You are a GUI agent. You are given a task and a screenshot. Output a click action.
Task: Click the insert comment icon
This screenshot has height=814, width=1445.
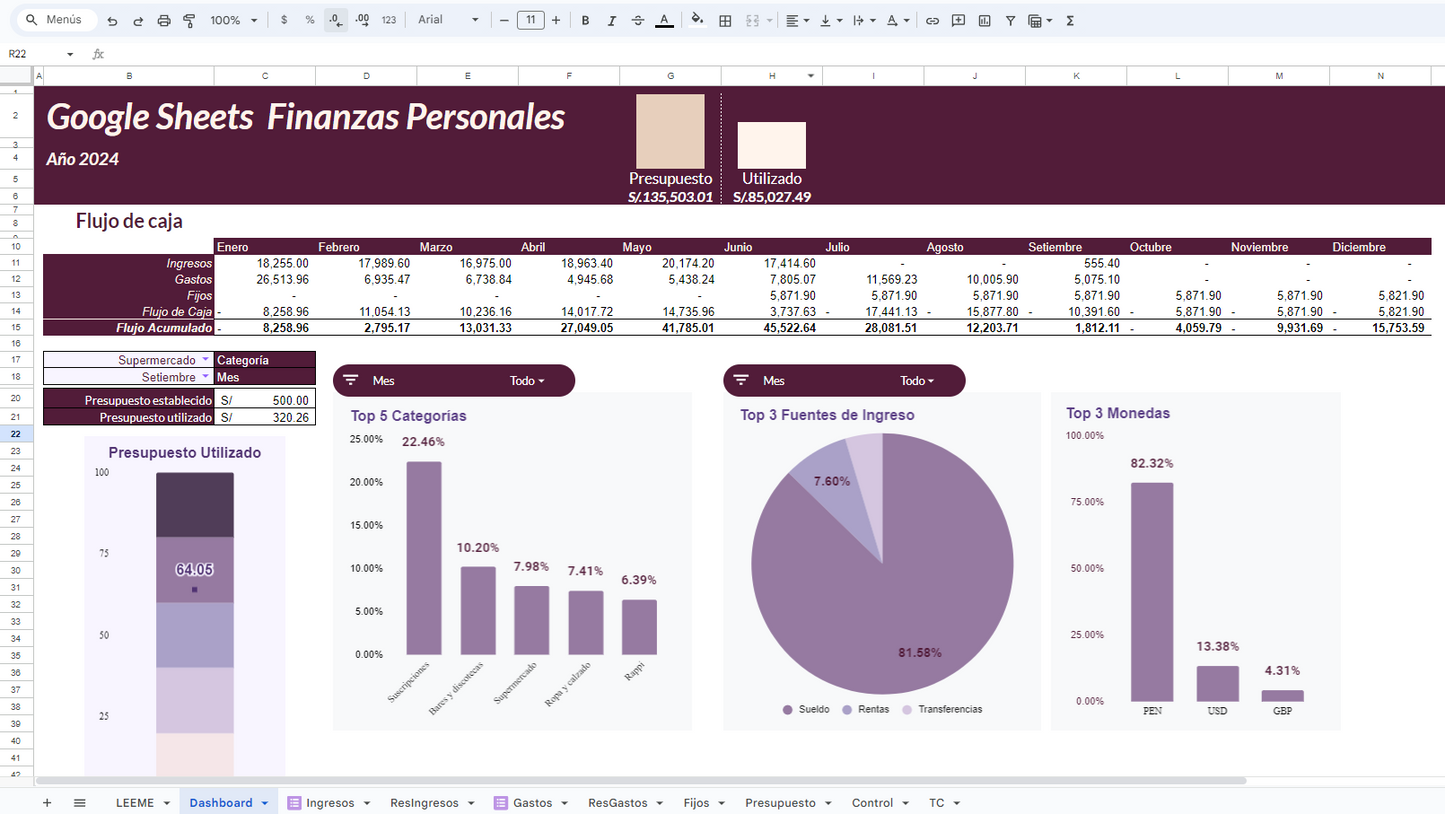tap(958, 20)
